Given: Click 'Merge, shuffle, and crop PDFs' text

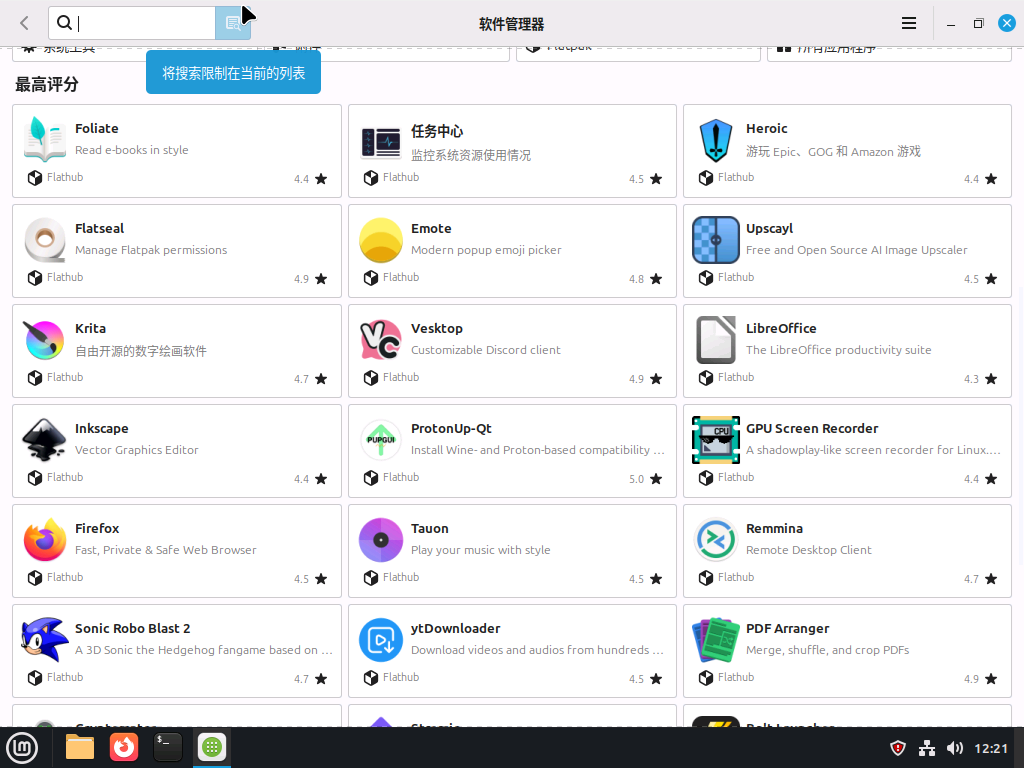Looking at the screenshot, I should click(827, 650).
